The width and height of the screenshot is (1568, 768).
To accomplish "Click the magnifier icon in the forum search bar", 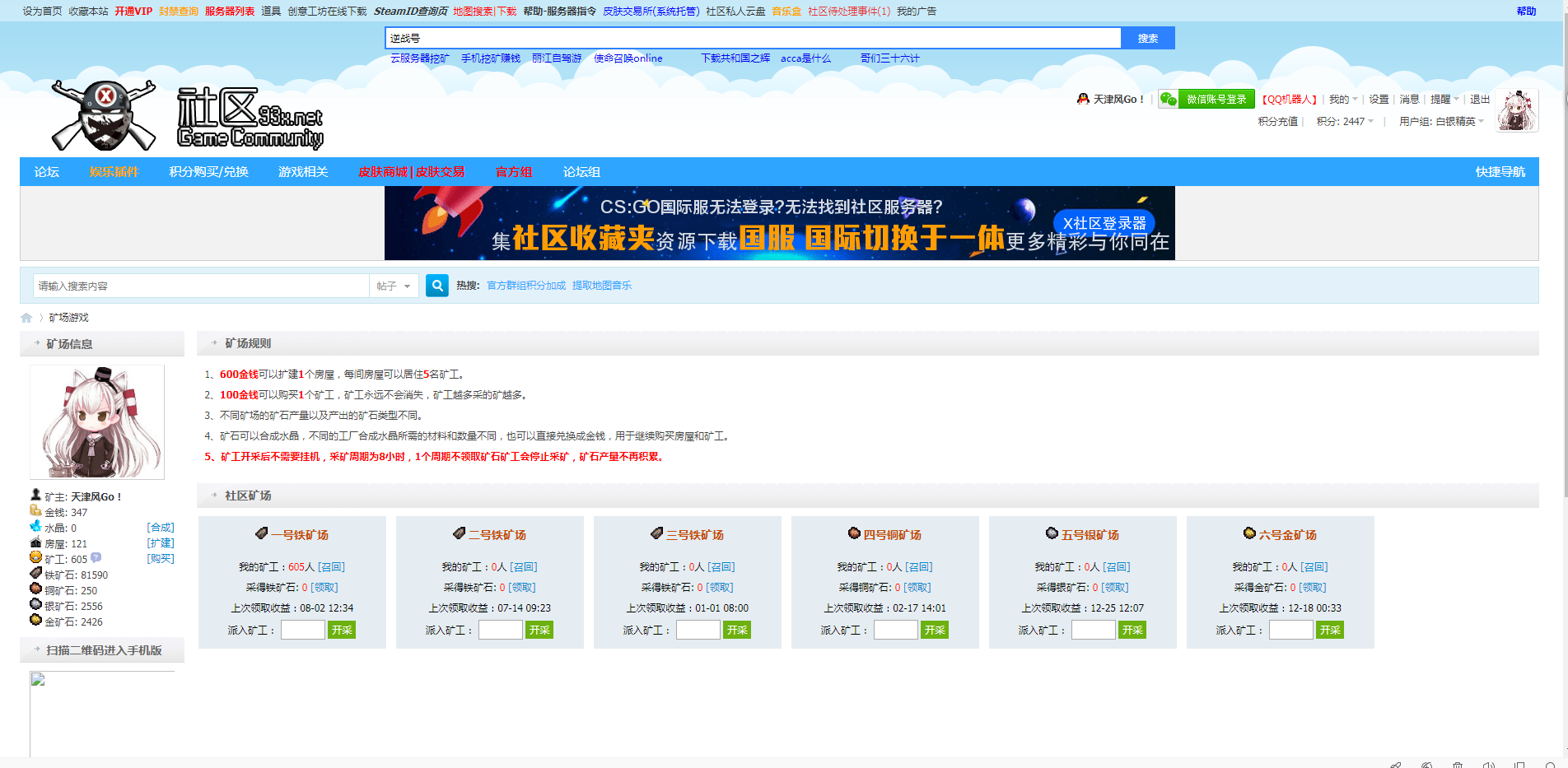I will [436, 286].
